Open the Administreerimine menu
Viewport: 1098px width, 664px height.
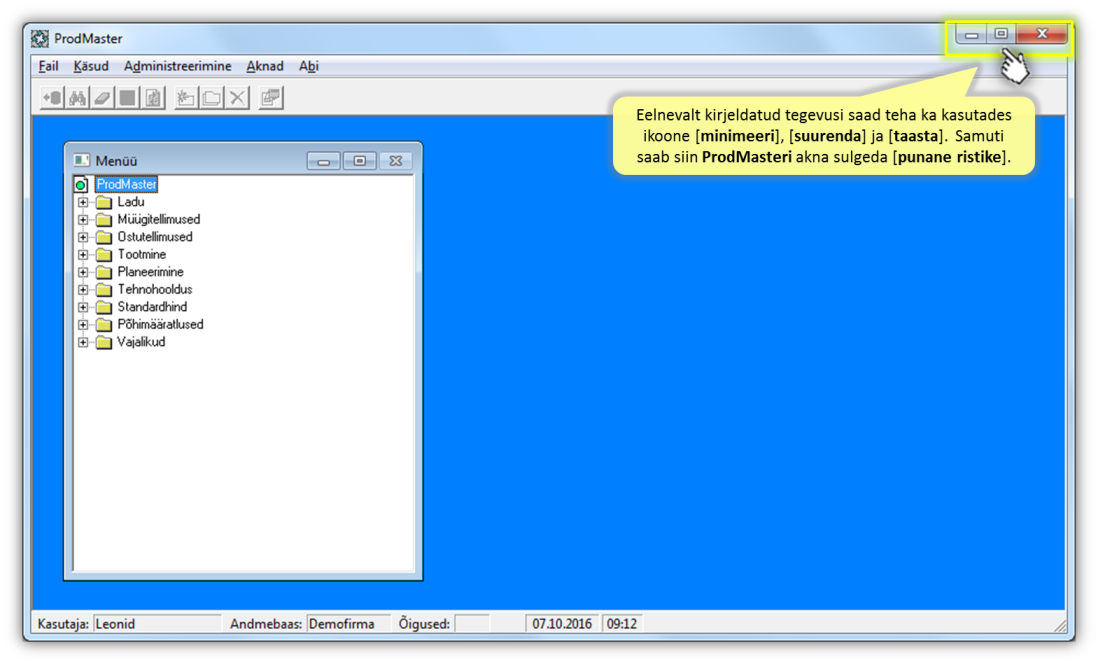coord(177,66)
